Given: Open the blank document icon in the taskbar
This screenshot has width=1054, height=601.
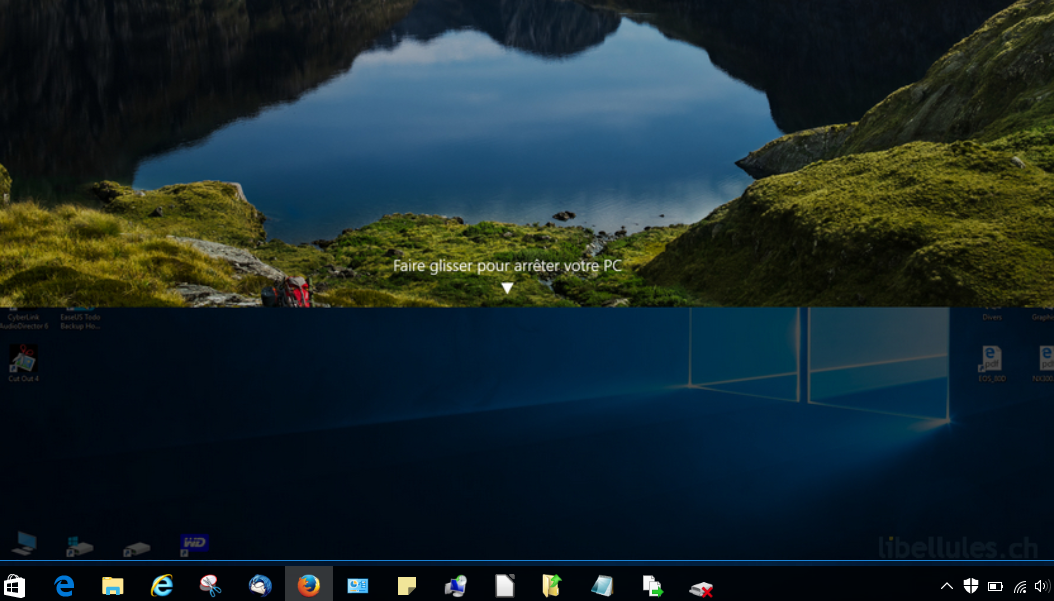Looking at the screenshot, I should (x=504, y=586).
